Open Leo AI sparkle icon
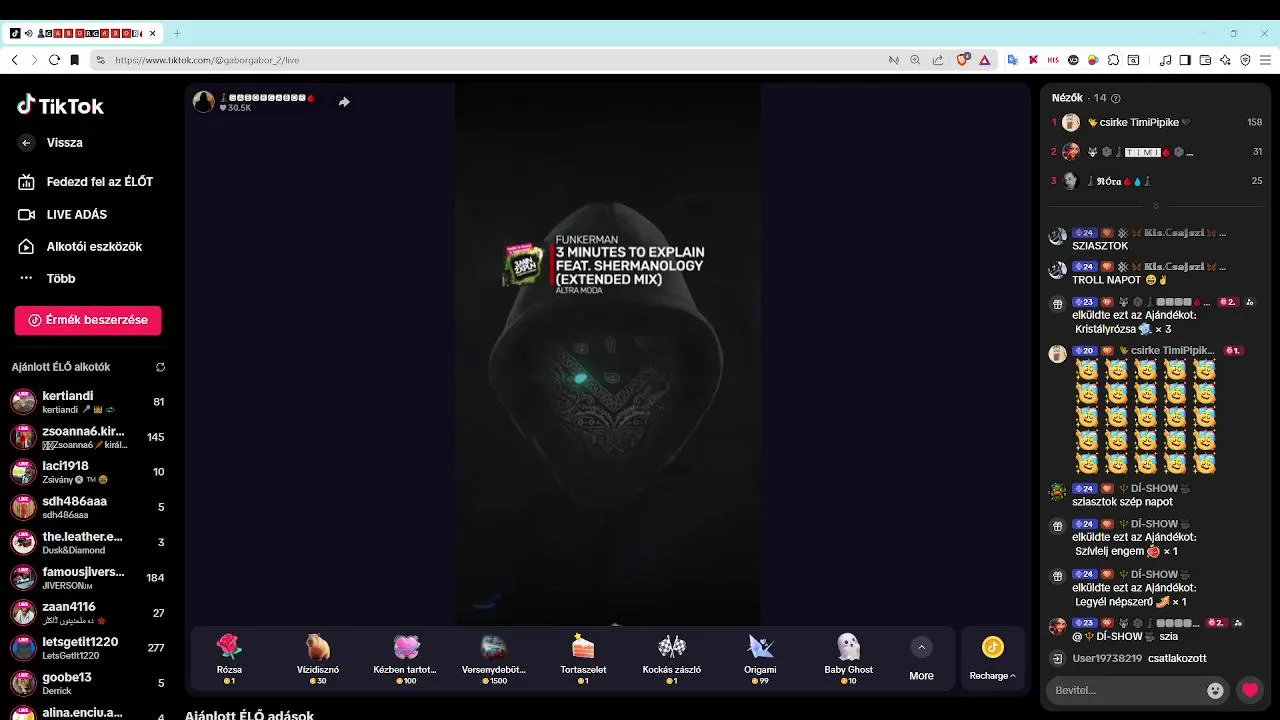Image resolution: width=1280 pixels, height=720 pixels. [1225, 60]
